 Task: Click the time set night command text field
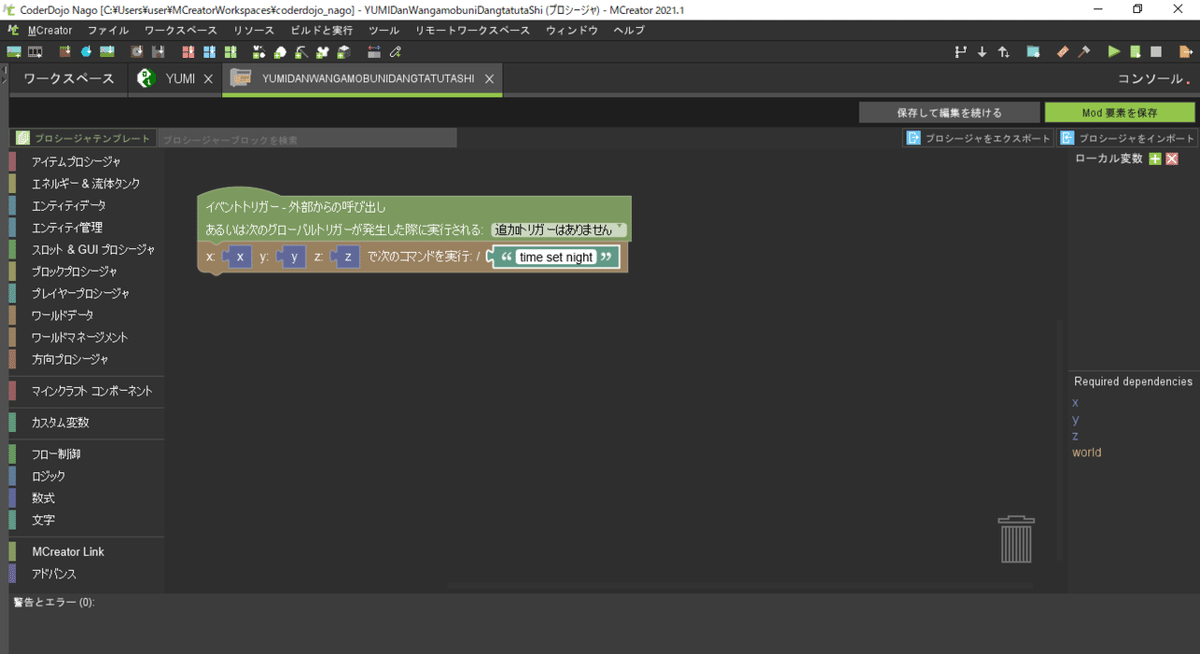(557, 256)
